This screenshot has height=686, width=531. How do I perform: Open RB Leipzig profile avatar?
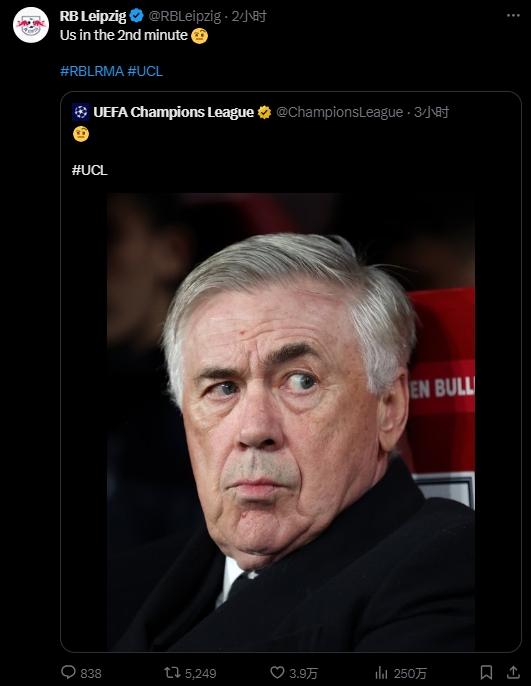(x=31, y=25)
